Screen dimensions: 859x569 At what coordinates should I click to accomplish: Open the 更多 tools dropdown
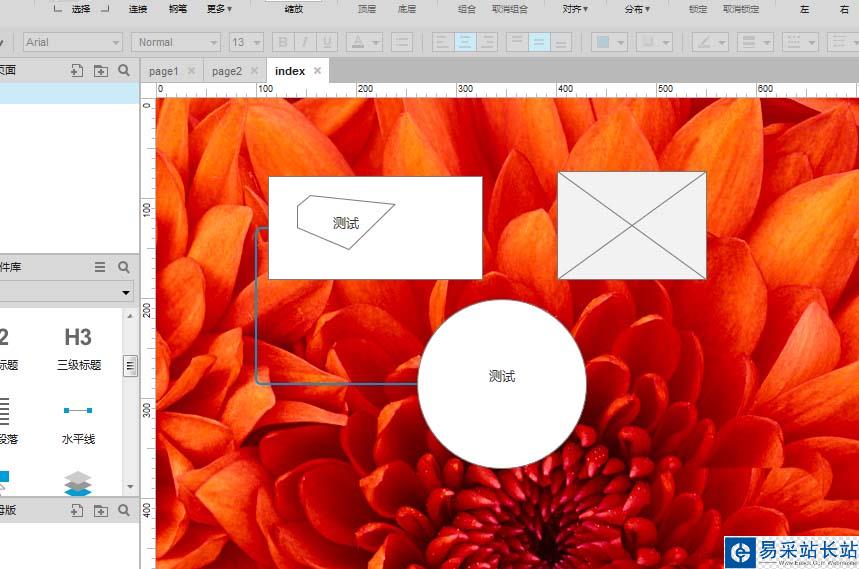[x=219, y=9]
